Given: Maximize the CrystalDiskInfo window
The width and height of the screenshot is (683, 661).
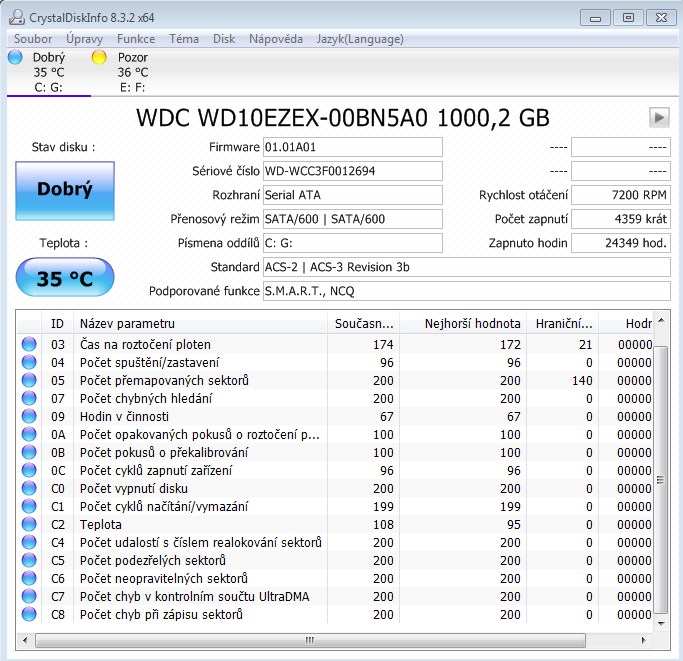Looking at the screenshot, I should coord(628,18).
